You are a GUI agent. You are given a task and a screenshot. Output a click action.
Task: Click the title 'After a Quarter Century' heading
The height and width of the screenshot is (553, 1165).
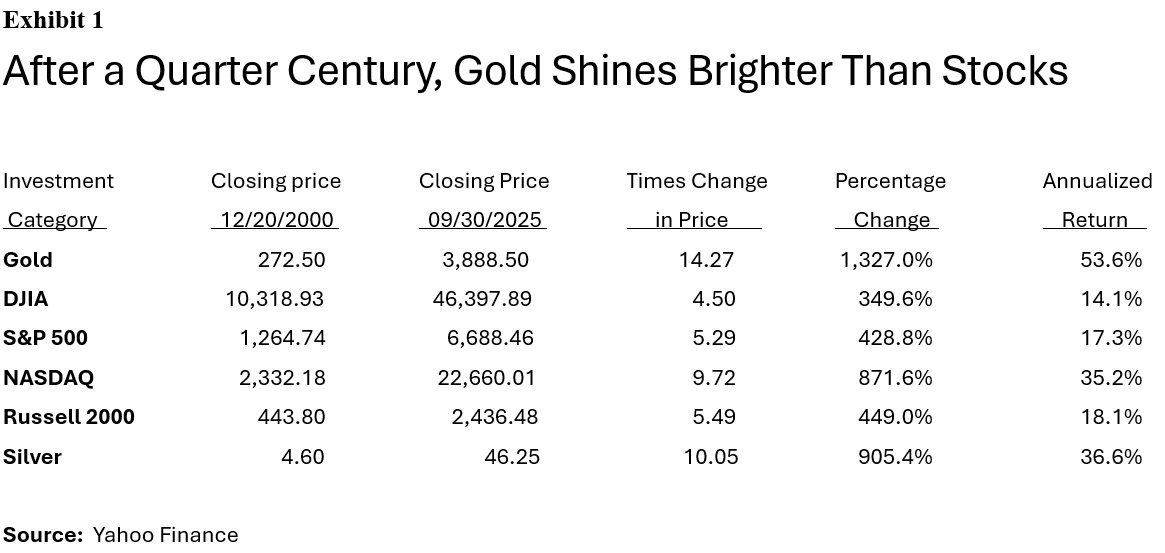[535, 71]
